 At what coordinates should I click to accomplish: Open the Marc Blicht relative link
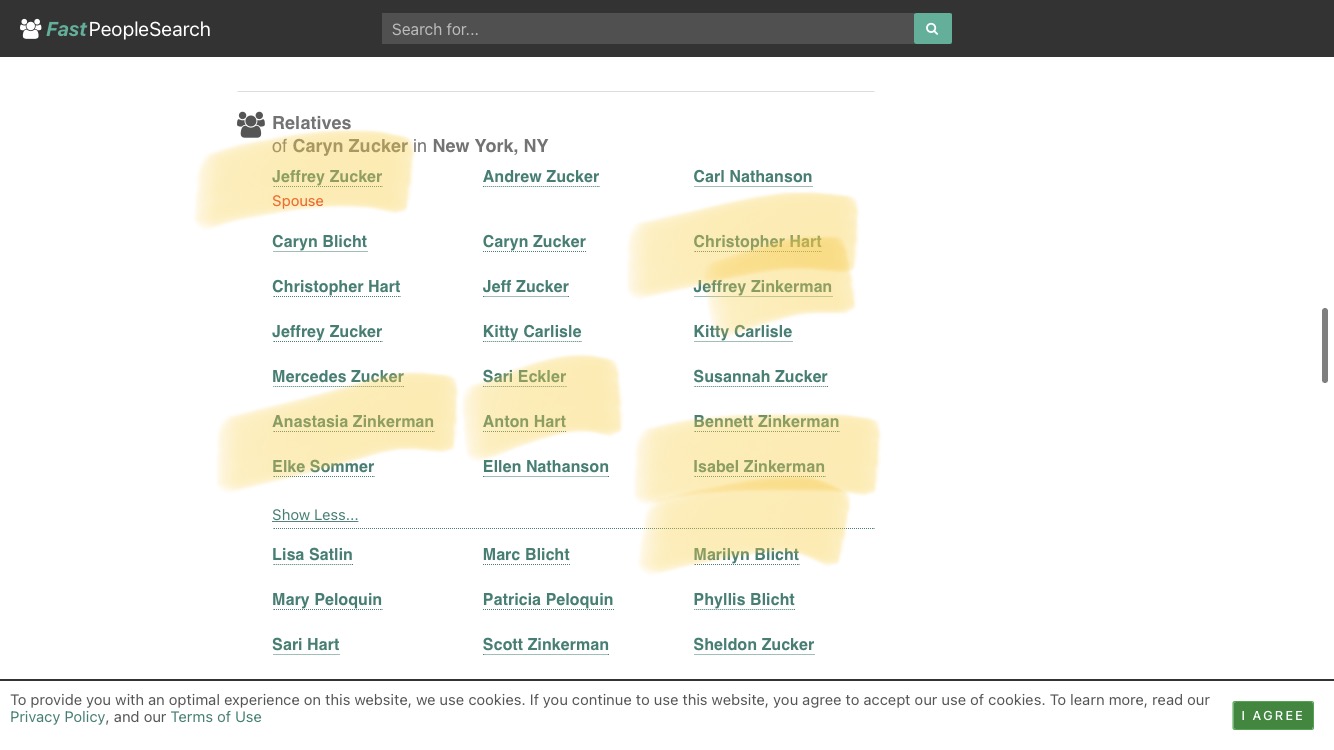coord(526,555)
